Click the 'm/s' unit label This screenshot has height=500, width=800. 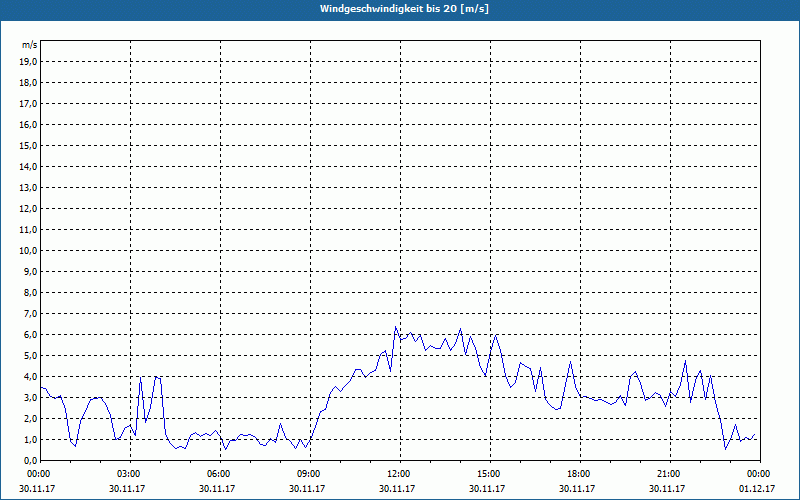(30, 45)
